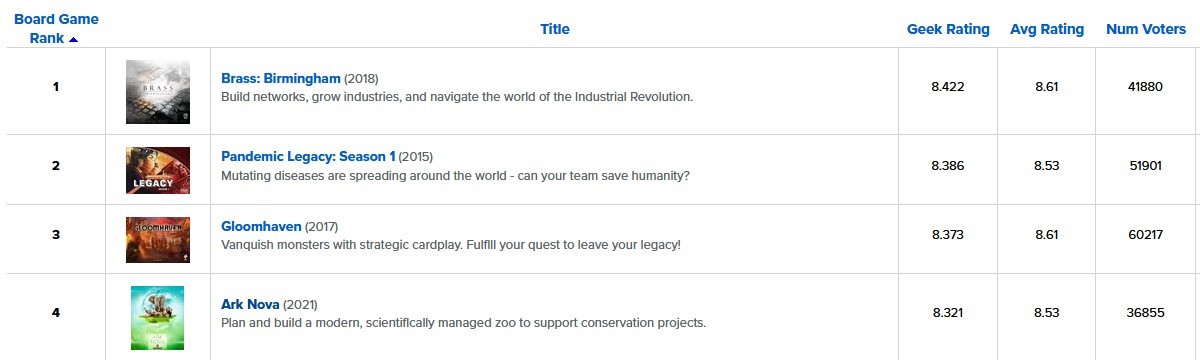Click Gloomhaven's 60217 voters number
This screenshot has height=360, width=1200.
tap(1146, 235)
